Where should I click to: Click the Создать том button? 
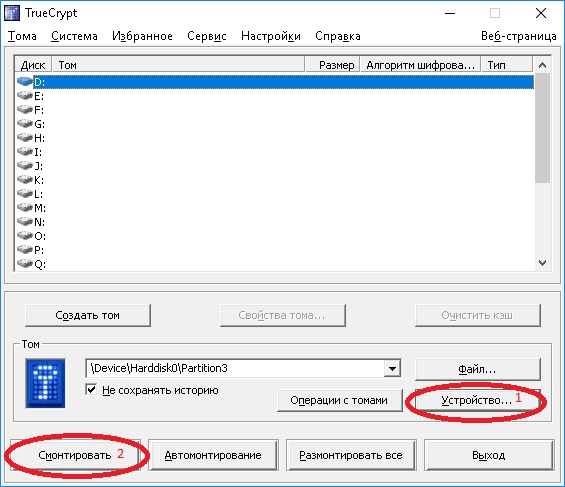pyautogui.click(x=88, y=315)
